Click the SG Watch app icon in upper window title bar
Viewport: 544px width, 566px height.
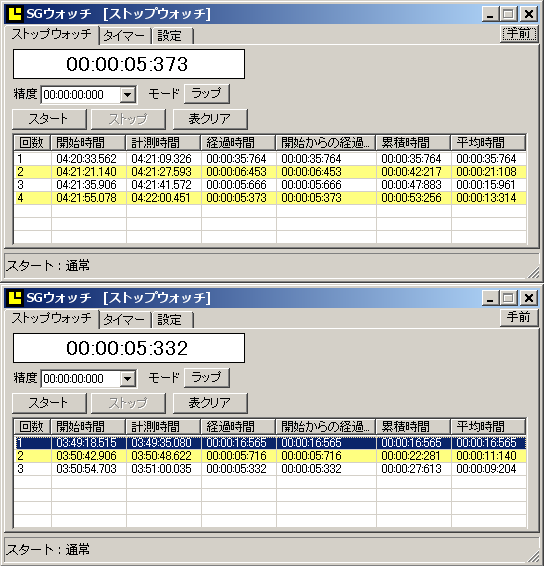pos(16,14)
